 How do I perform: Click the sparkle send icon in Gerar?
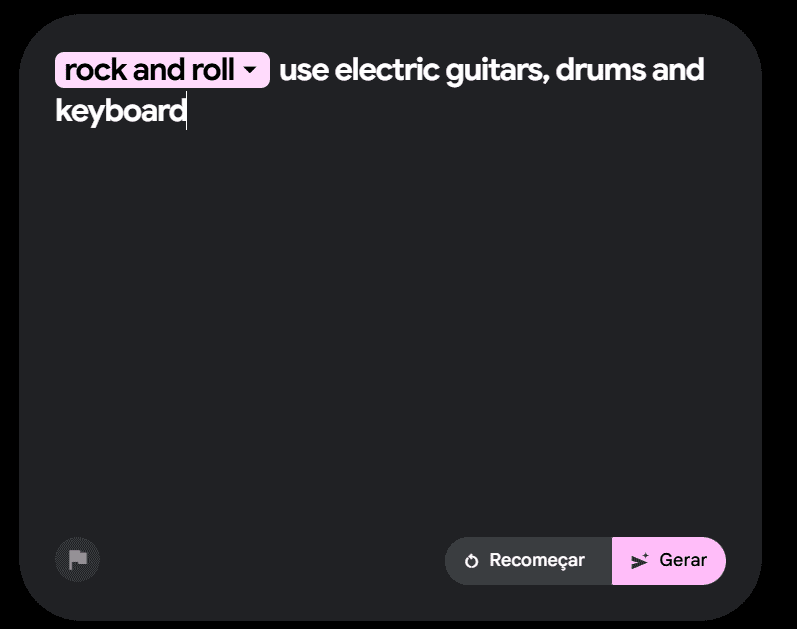[640, 561]
